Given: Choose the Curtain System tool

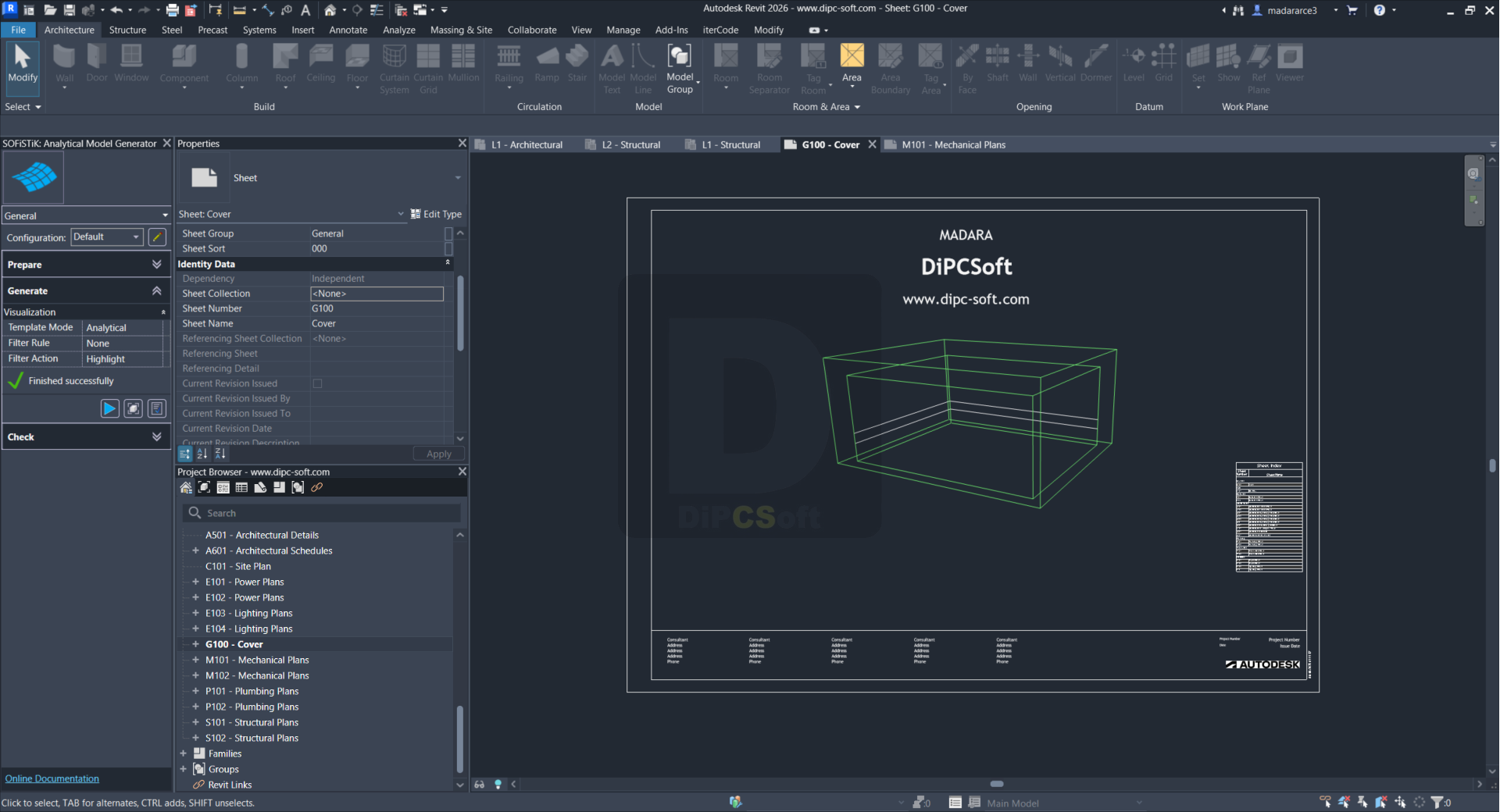Looking at the screenshot, I should pyautogui.click(x=394, y=69).
